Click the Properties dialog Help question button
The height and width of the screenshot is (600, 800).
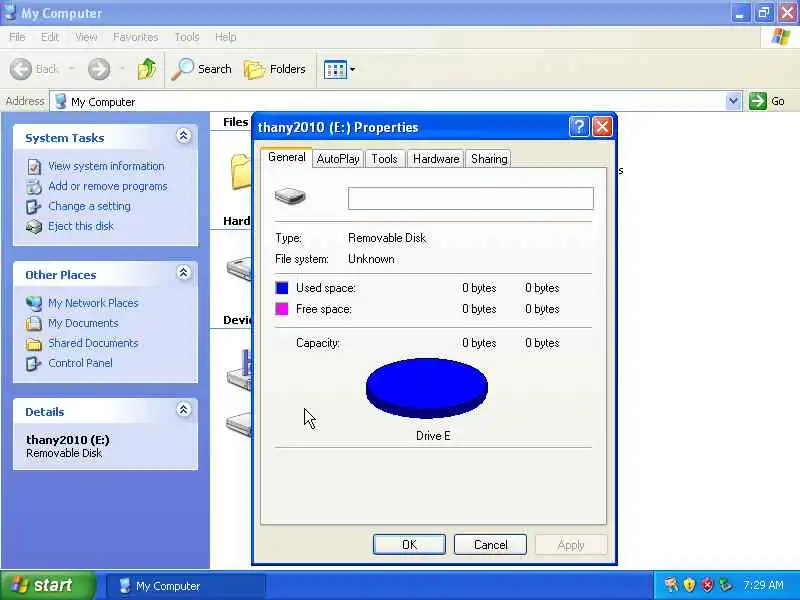click(579, 127)
